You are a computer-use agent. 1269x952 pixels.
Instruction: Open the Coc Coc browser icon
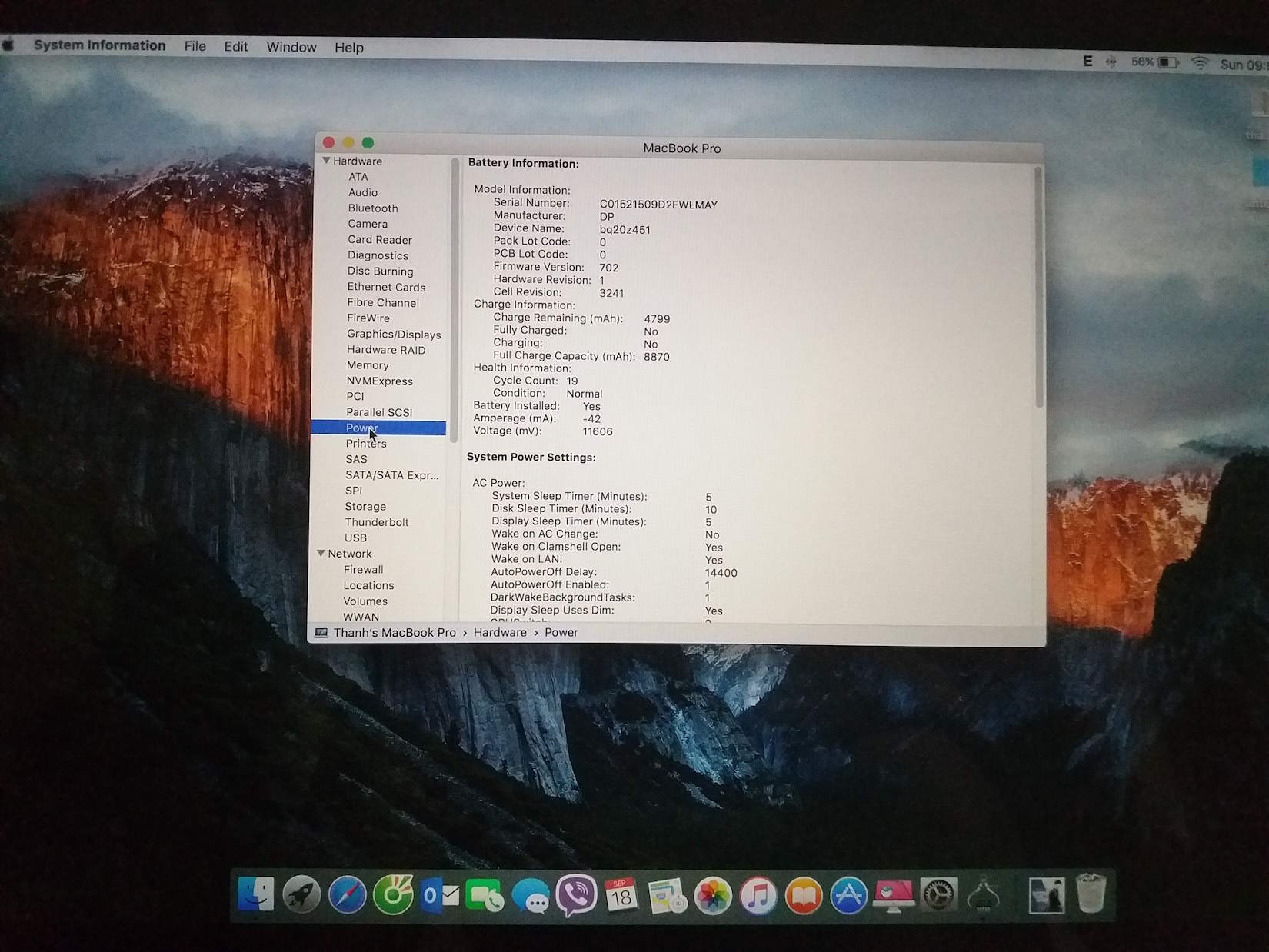[x=393, y=895]
